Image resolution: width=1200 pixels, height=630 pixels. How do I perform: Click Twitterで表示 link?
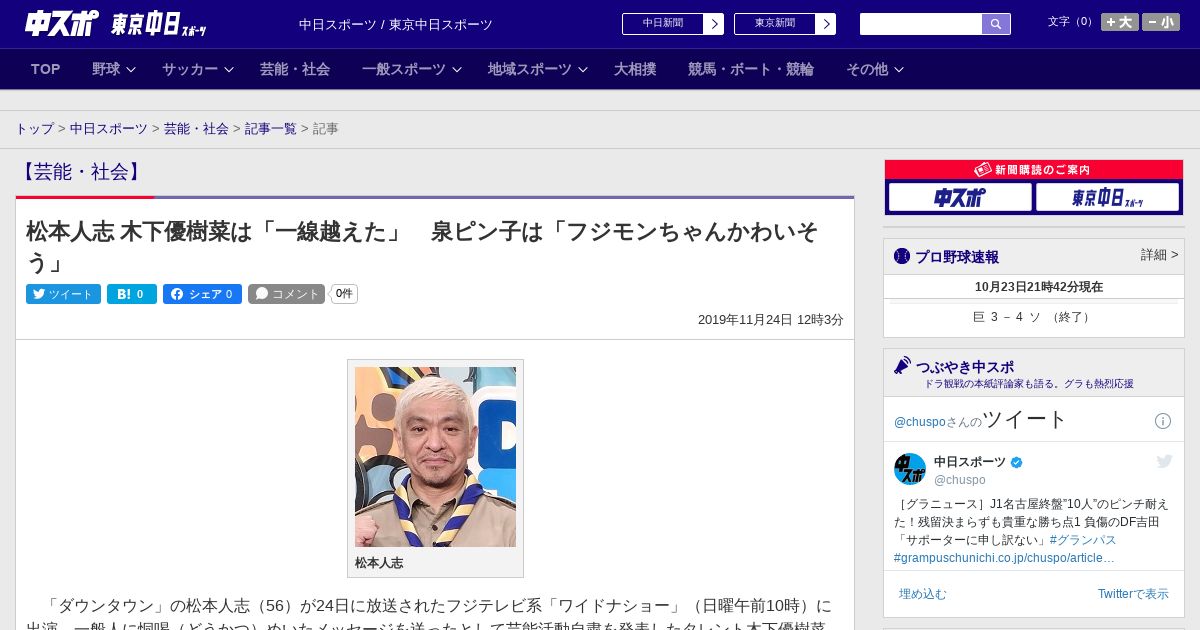(1133, 594)
